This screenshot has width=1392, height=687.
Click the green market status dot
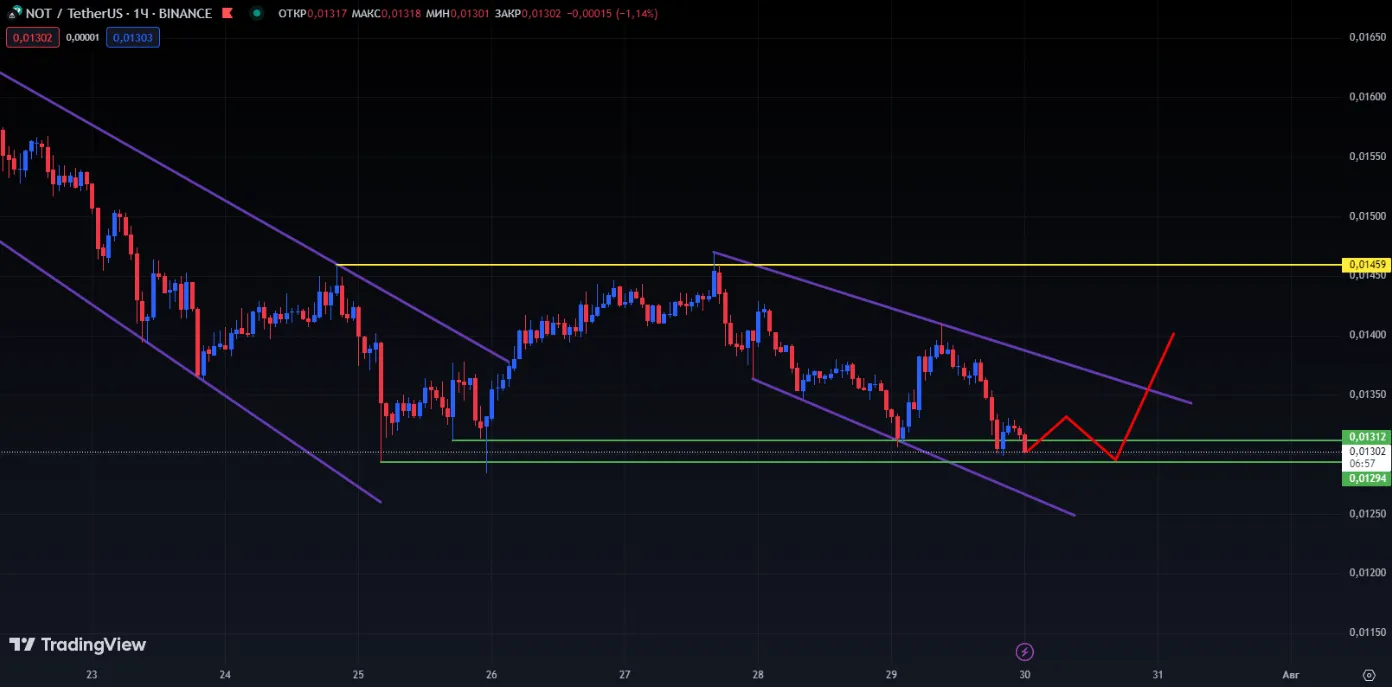coord(257,13)
